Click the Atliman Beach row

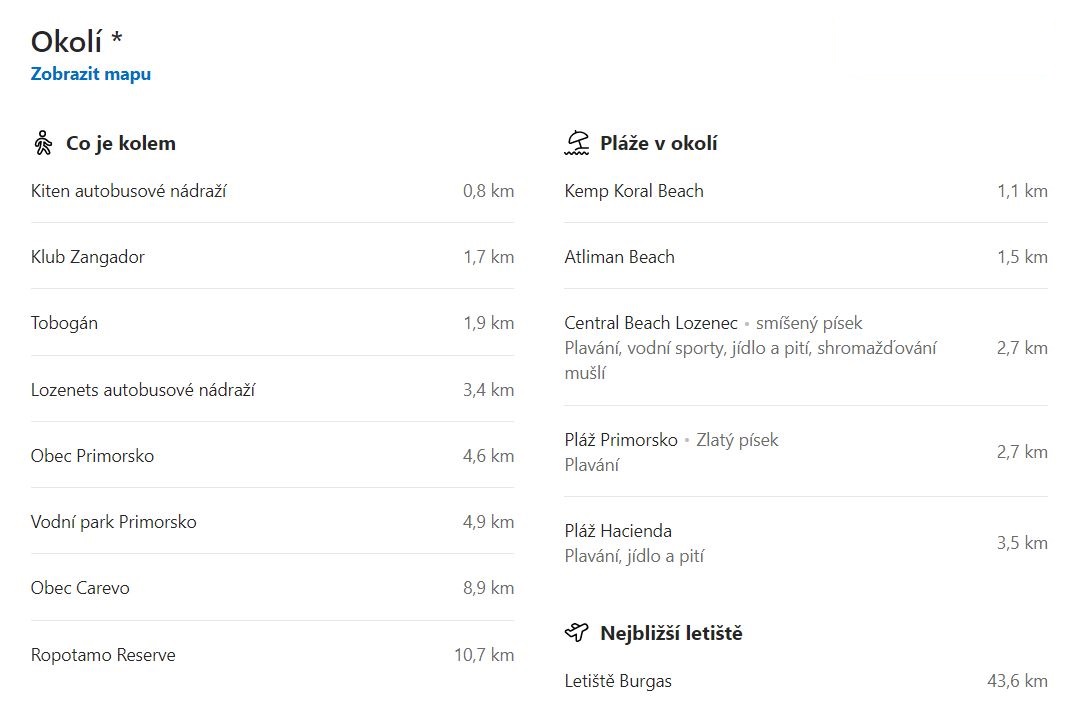[806, 257]
